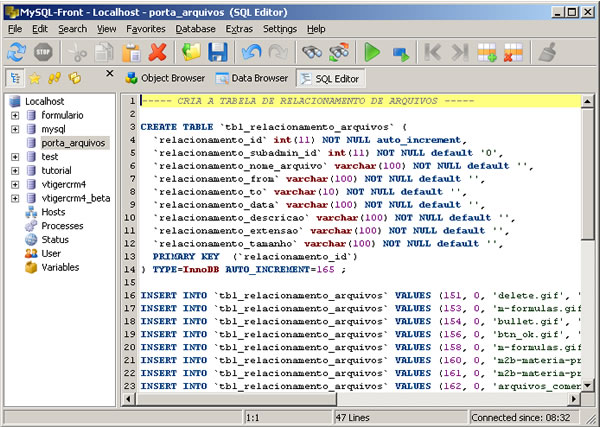Click the yellow chain links icon
This screenshot has width=600, height=427.
point(54,78)
